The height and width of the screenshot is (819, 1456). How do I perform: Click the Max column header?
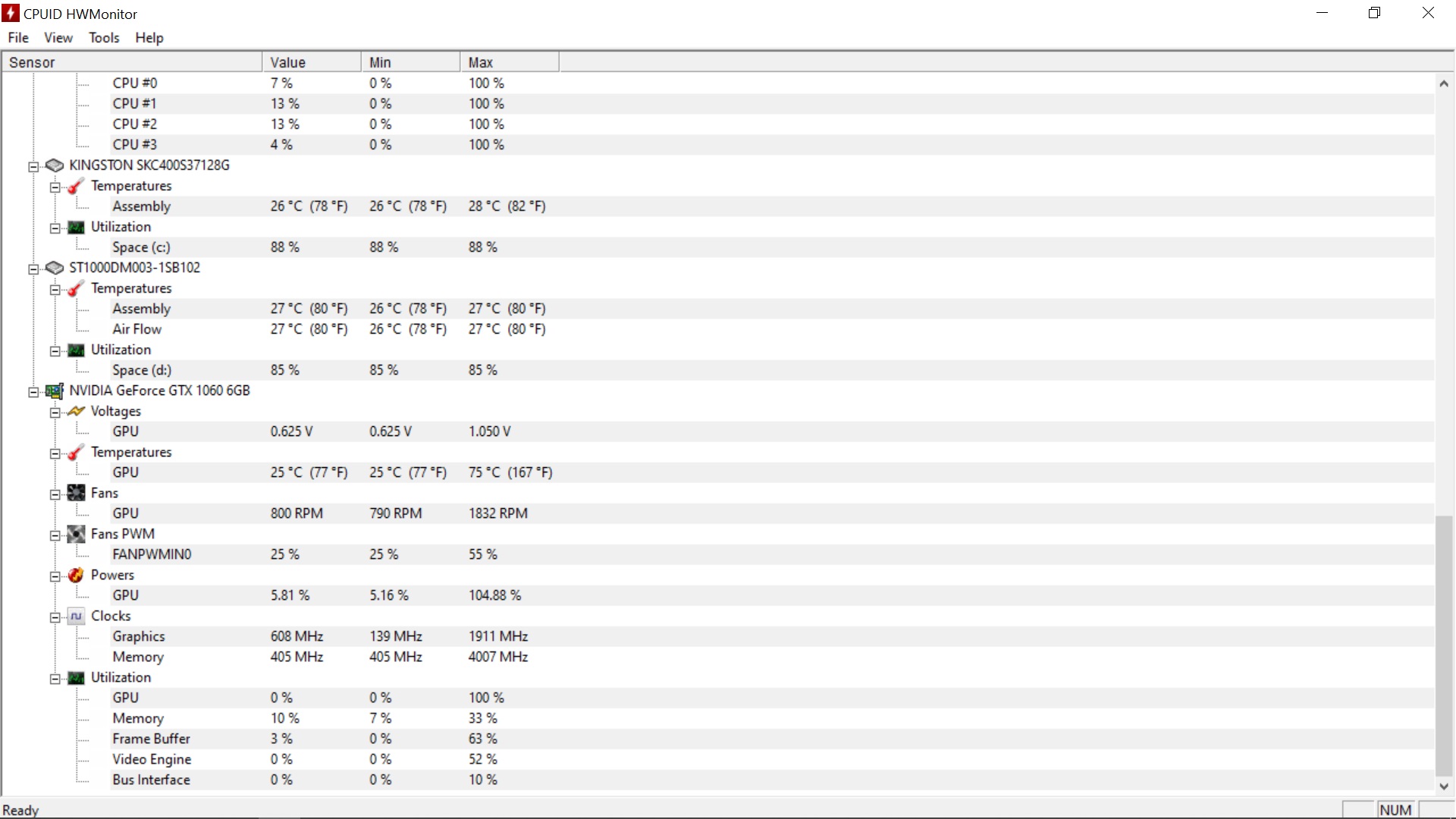(510, 62)
